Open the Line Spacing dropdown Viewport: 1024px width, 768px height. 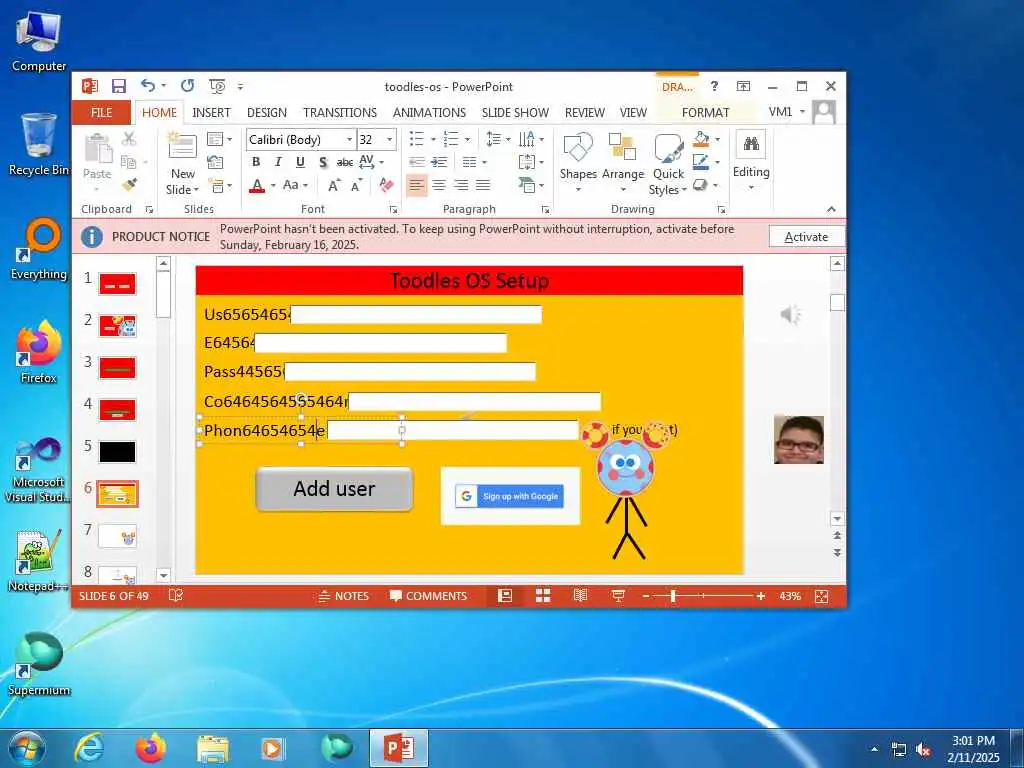pos(498,139)
